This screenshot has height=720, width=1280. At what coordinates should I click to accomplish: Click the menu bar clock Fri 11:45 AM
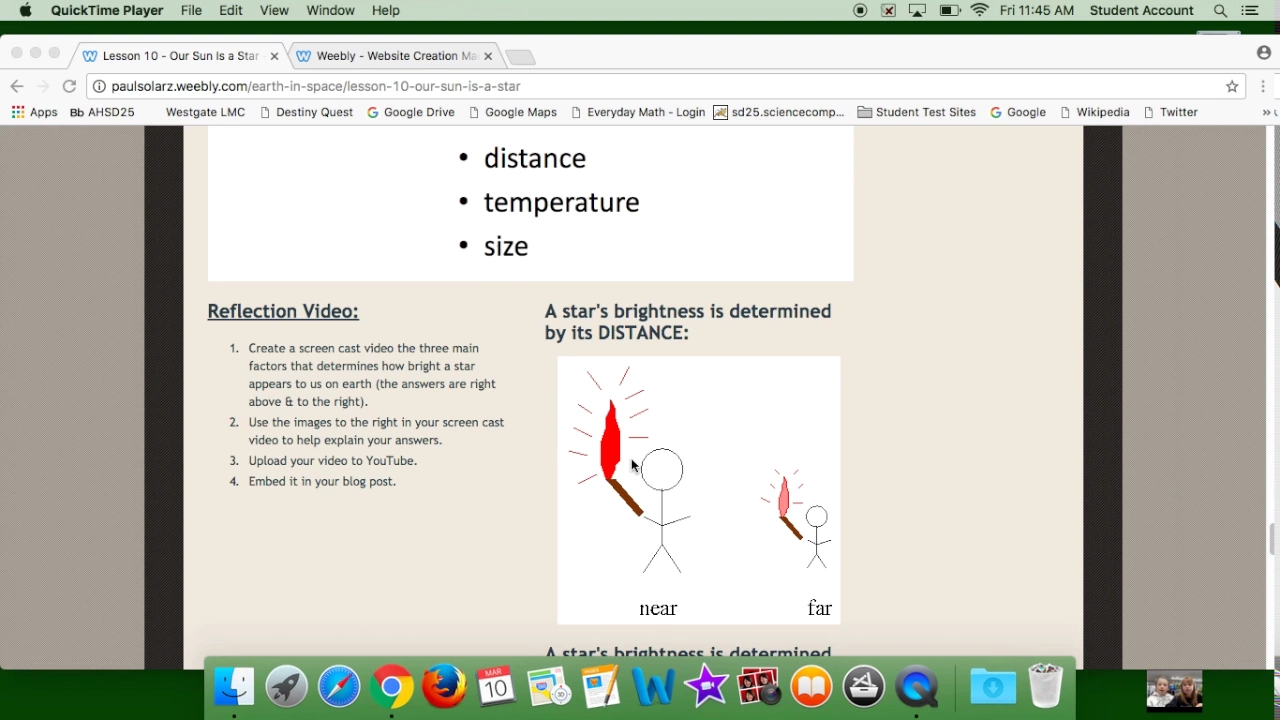point(1037,10)
